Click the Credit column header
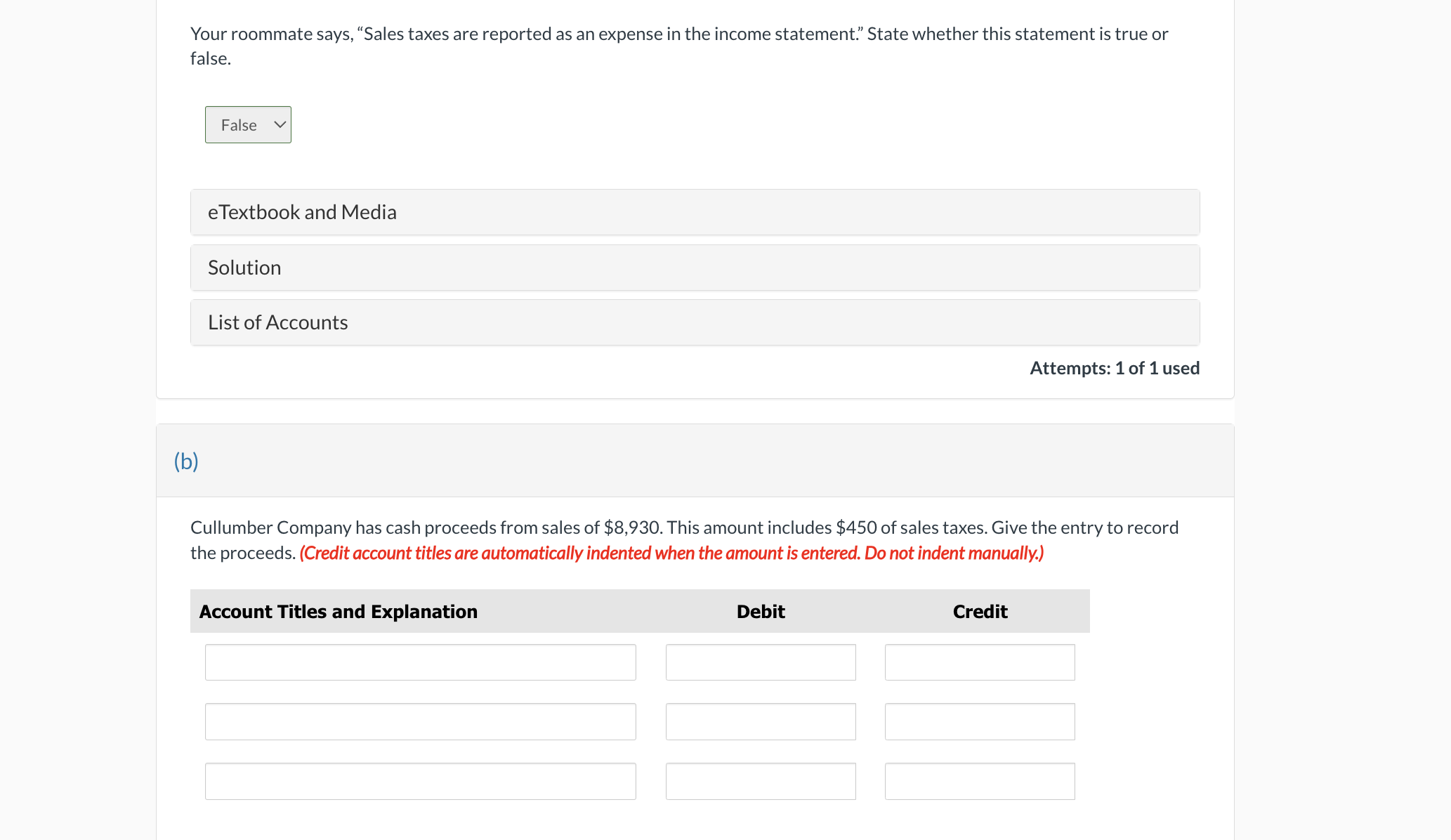Image resolution: width=1451 pixels, height=840 pixels. point(980,612)
